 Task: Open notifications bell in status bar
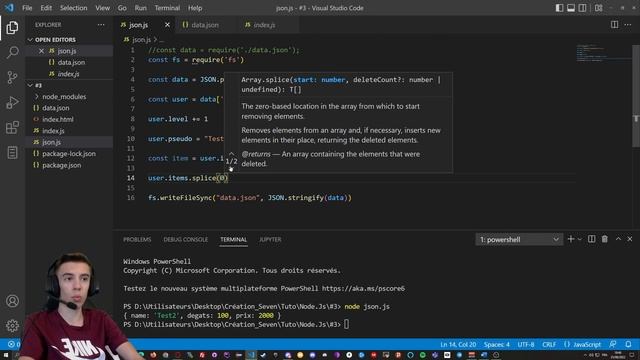[x=629, y=344]
